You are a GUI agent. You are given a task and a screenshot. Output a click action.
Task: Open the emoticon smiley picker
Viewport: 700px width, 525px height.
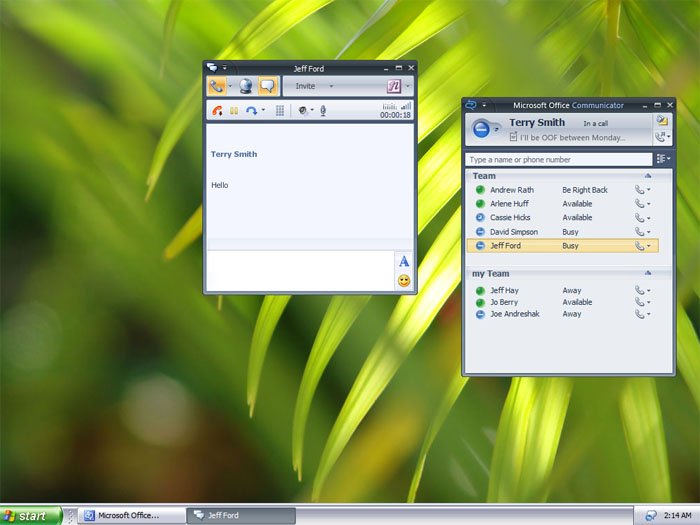tap(404, 281)
